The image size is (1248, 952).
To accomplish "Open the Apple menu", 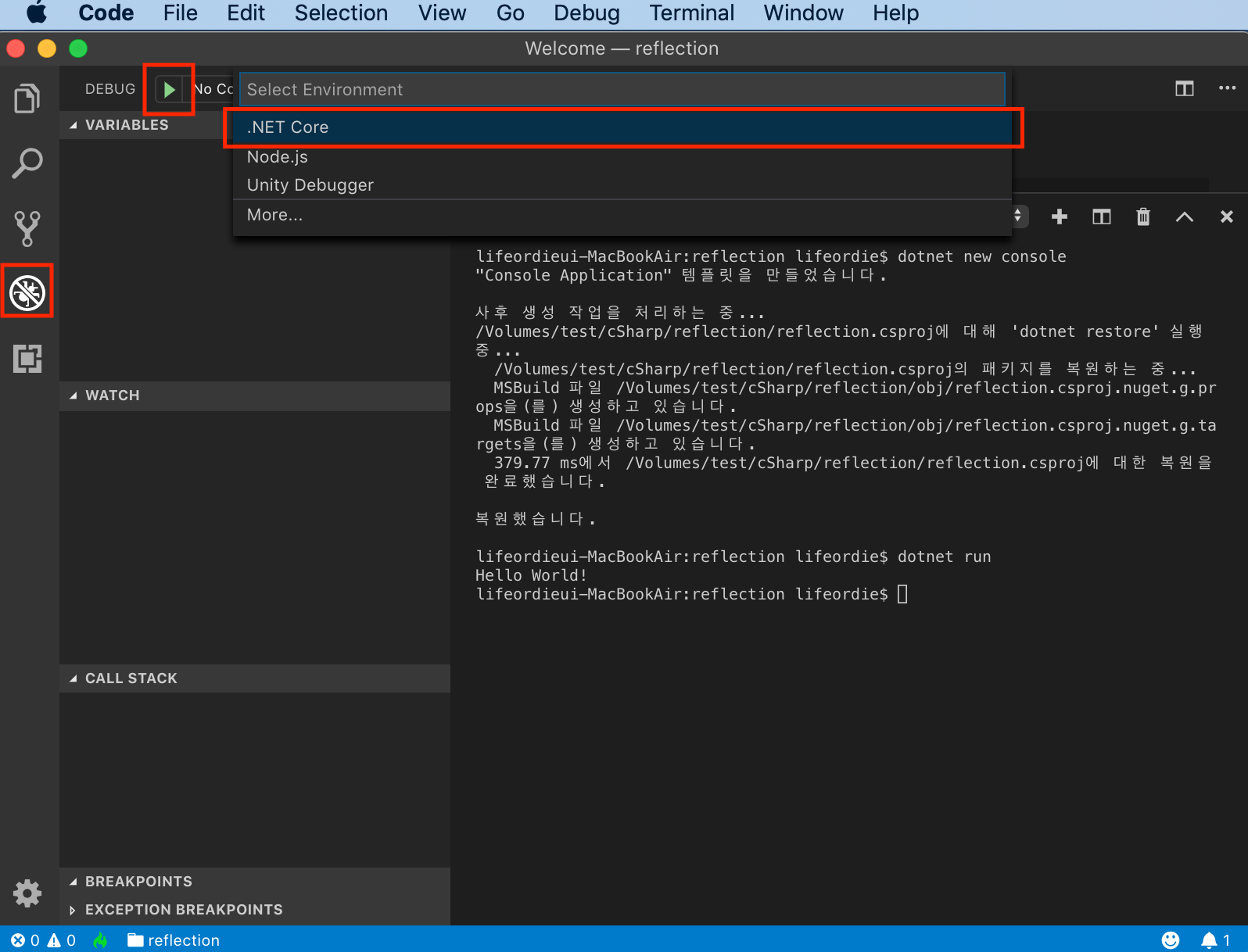I will click(x=37, y=13).
